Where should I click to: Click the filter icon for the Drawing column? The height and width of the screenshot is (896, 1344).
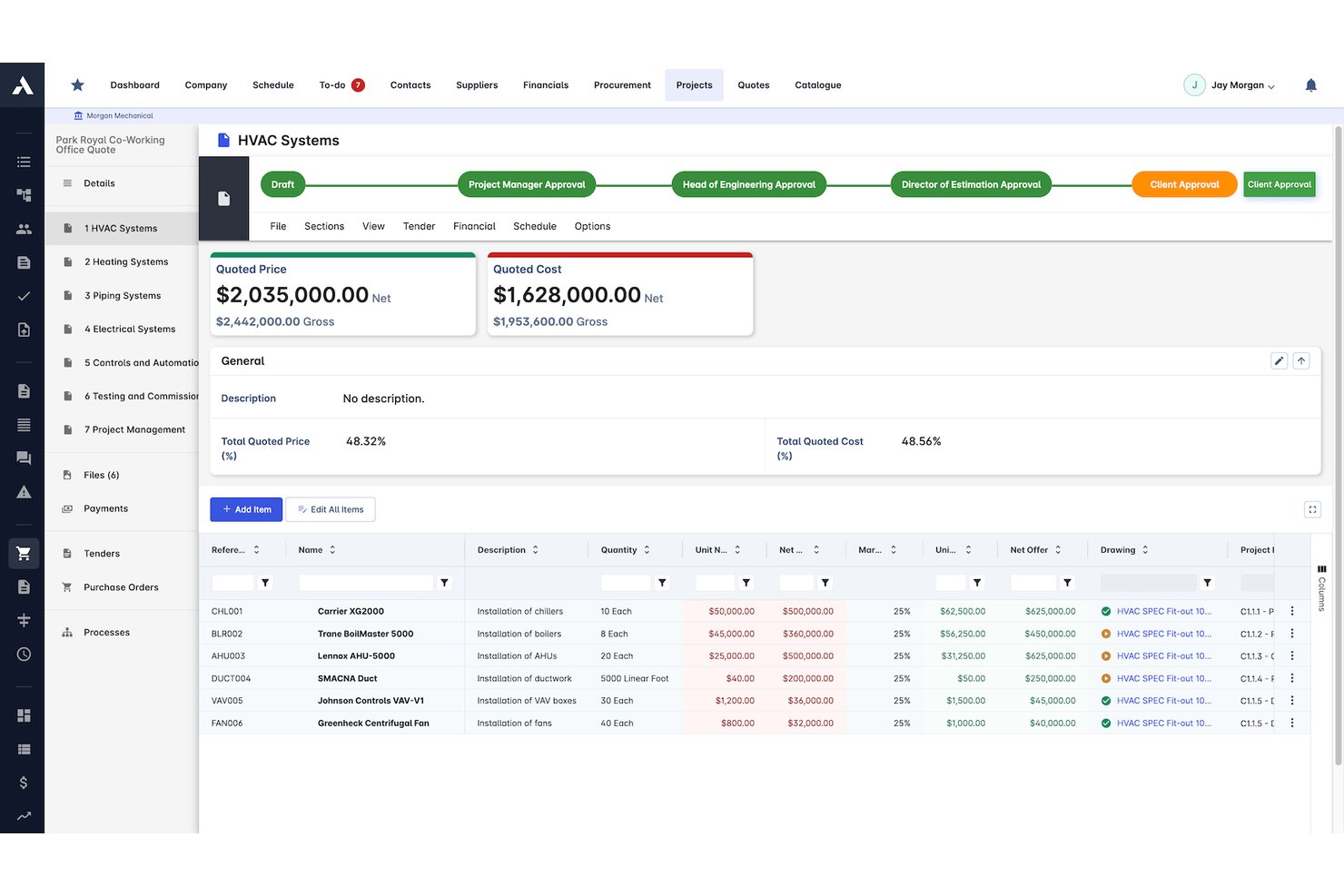1207,583
